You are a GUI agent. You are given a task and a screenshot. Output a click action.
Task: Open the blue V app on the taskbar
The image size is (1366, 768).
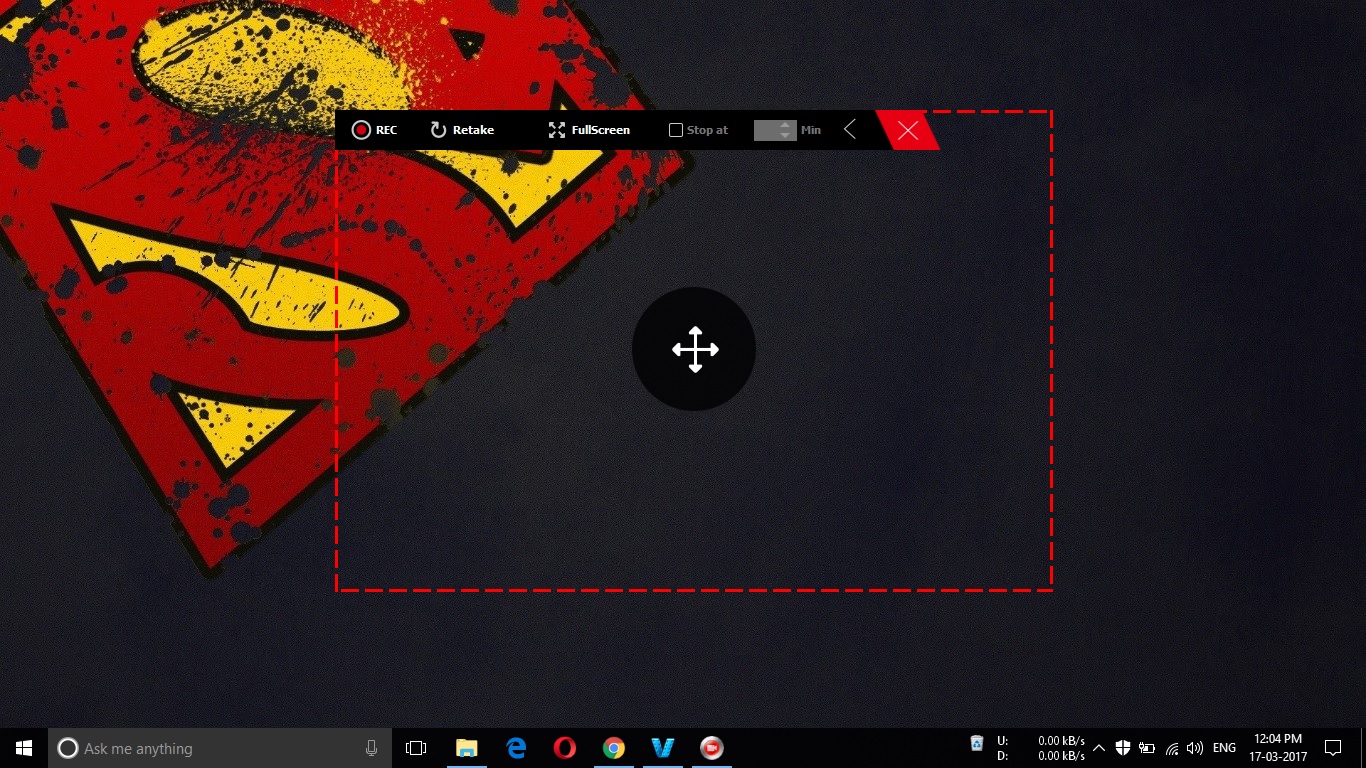662,748
